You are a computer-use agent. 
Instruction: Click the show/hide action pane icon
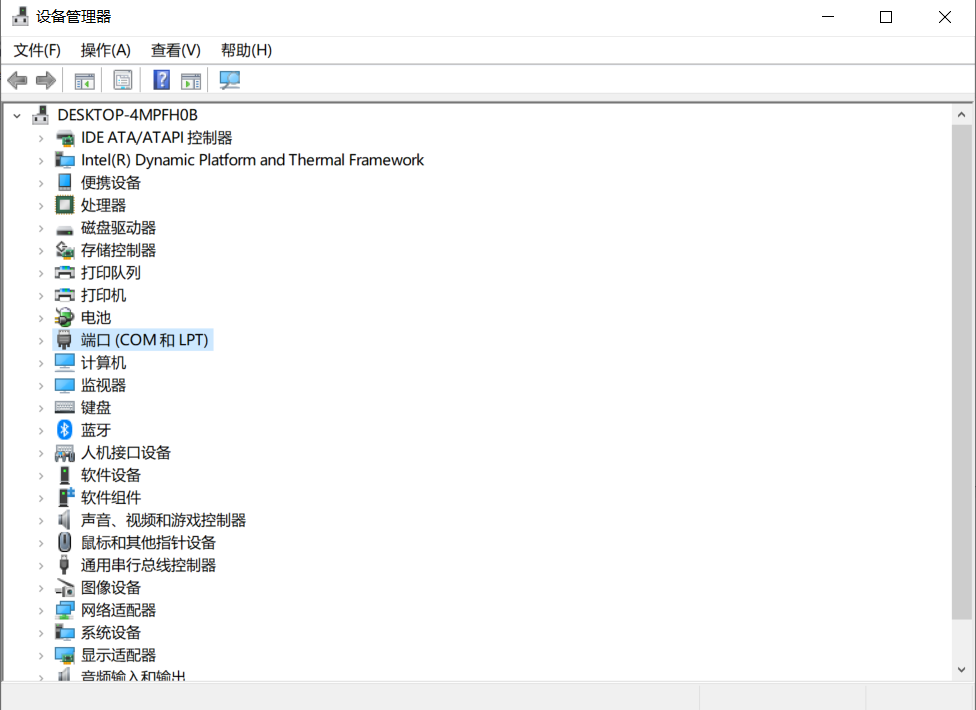191,81
